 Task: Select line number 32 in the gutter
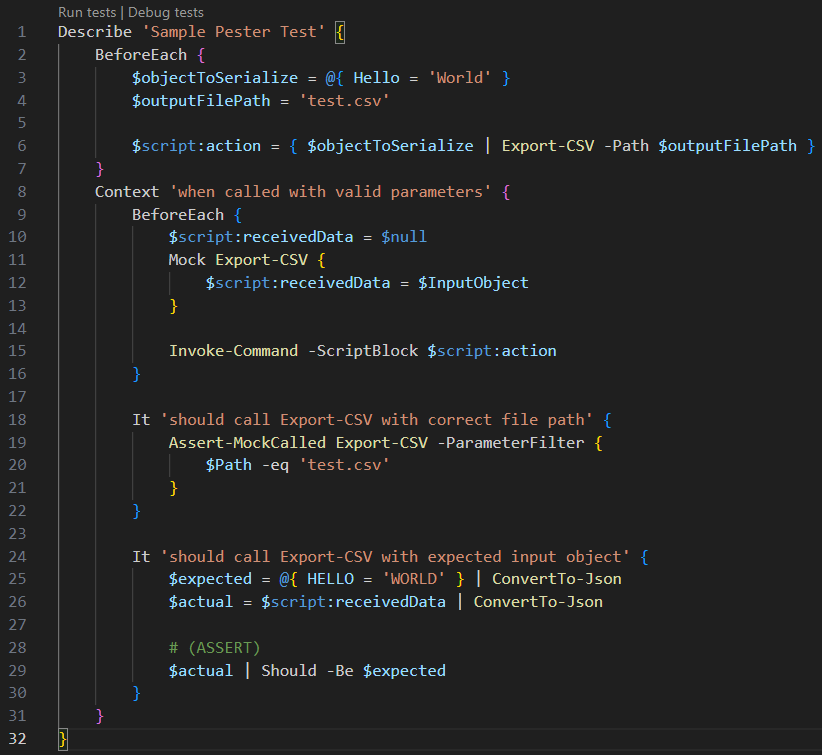(x=17, y=738)
